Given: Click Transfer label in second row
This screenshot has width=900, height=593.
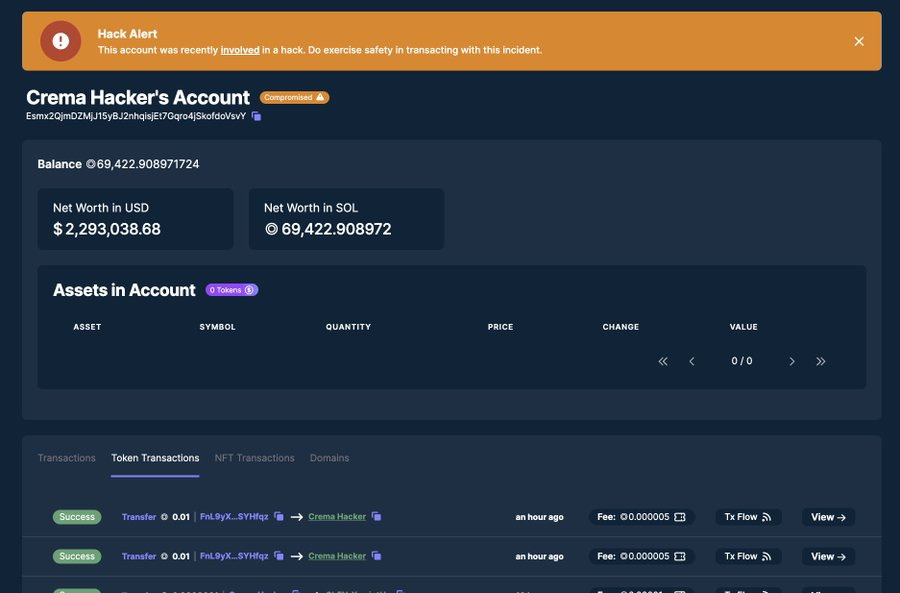Looking at the screenshot, I should (x=139, y=556).
